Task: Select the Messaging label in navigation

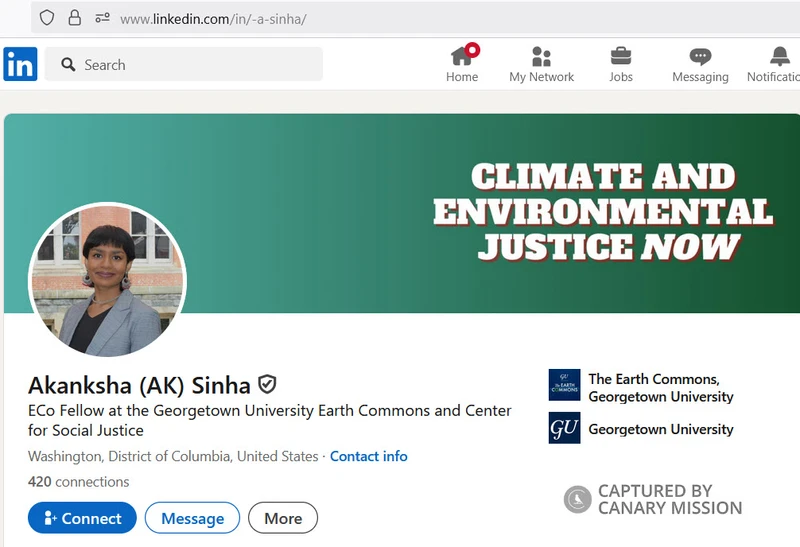Action: (700, 77)
